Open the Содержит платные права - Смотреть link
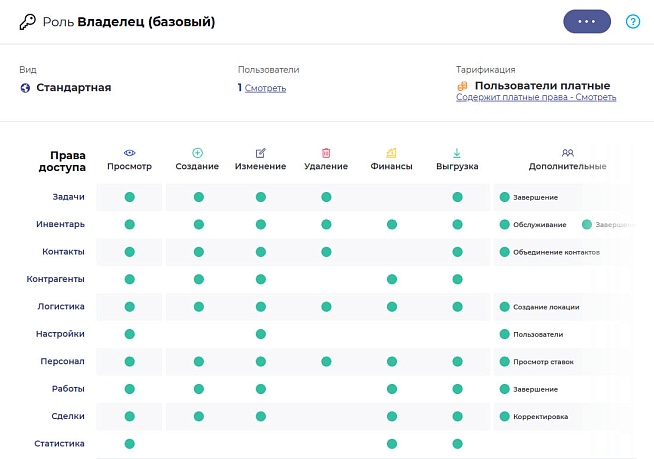This screenshot has height=459, width=654. point(536,97)
